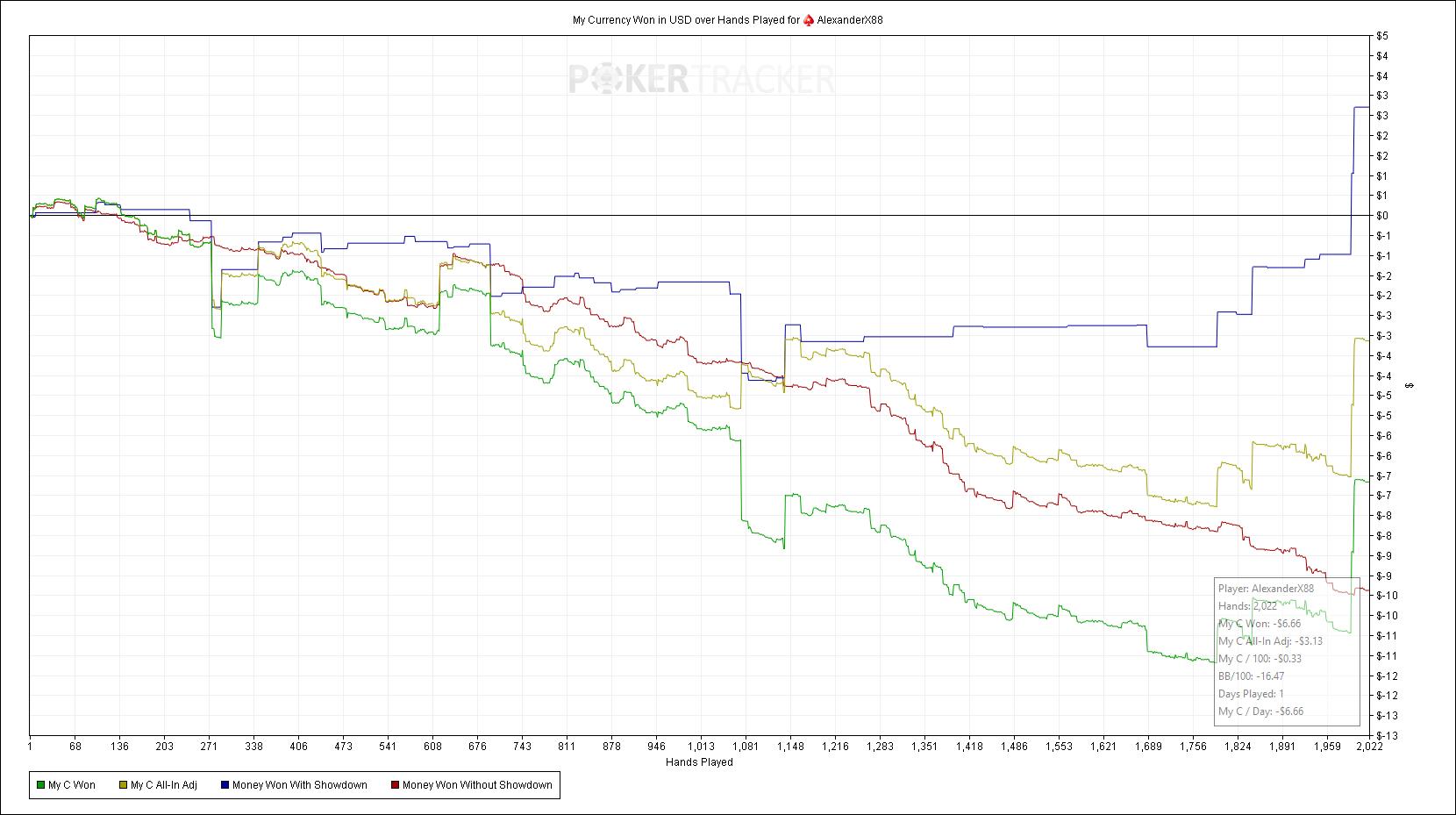This screenshot has height=815, width=1456.
Task: Click the 68 tick on x-axis
Action: [x=75, y=747]
